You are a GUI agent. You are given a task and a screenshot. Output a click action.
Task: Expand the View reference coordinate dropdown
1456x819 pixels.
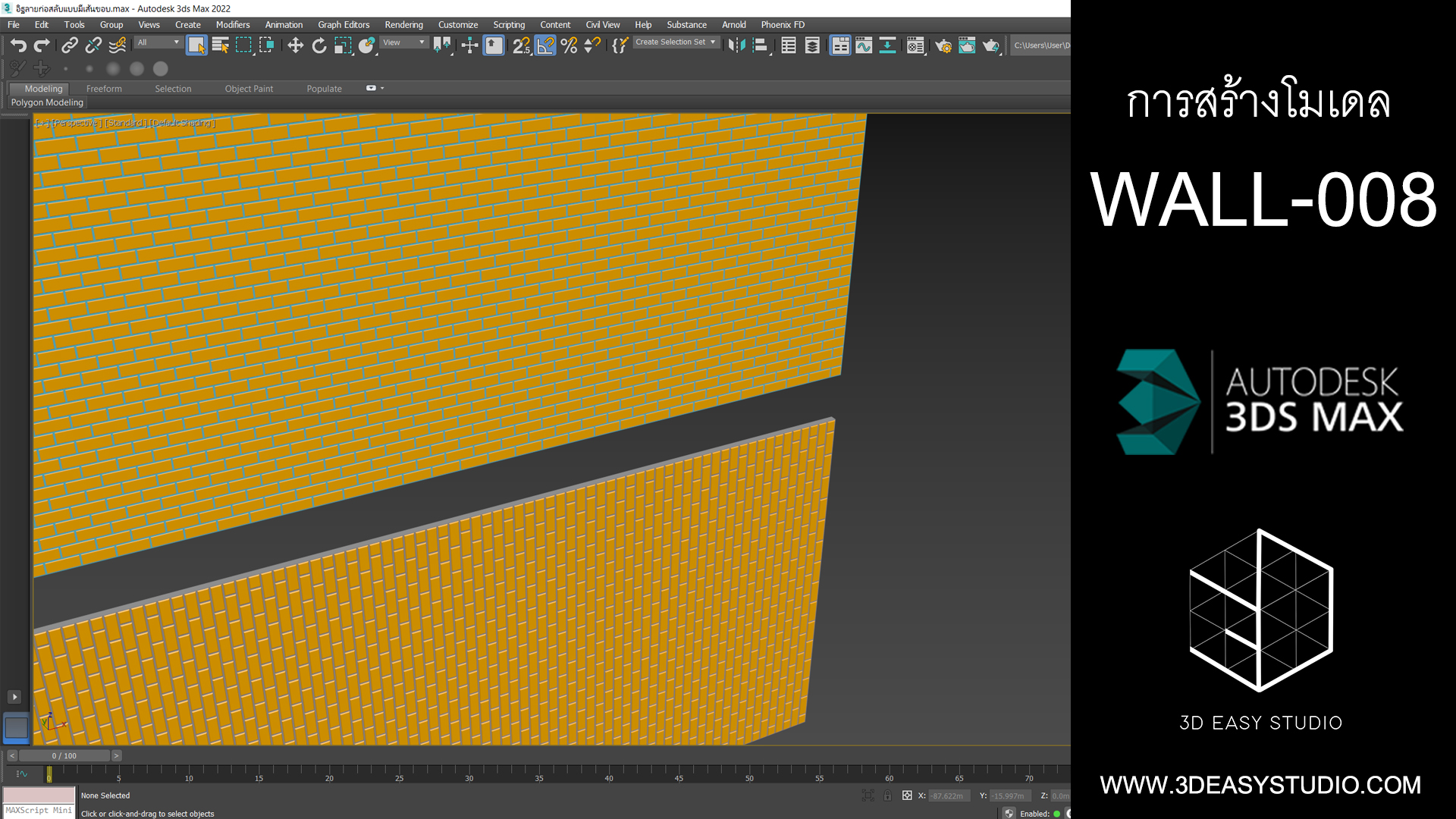[403, 42]
